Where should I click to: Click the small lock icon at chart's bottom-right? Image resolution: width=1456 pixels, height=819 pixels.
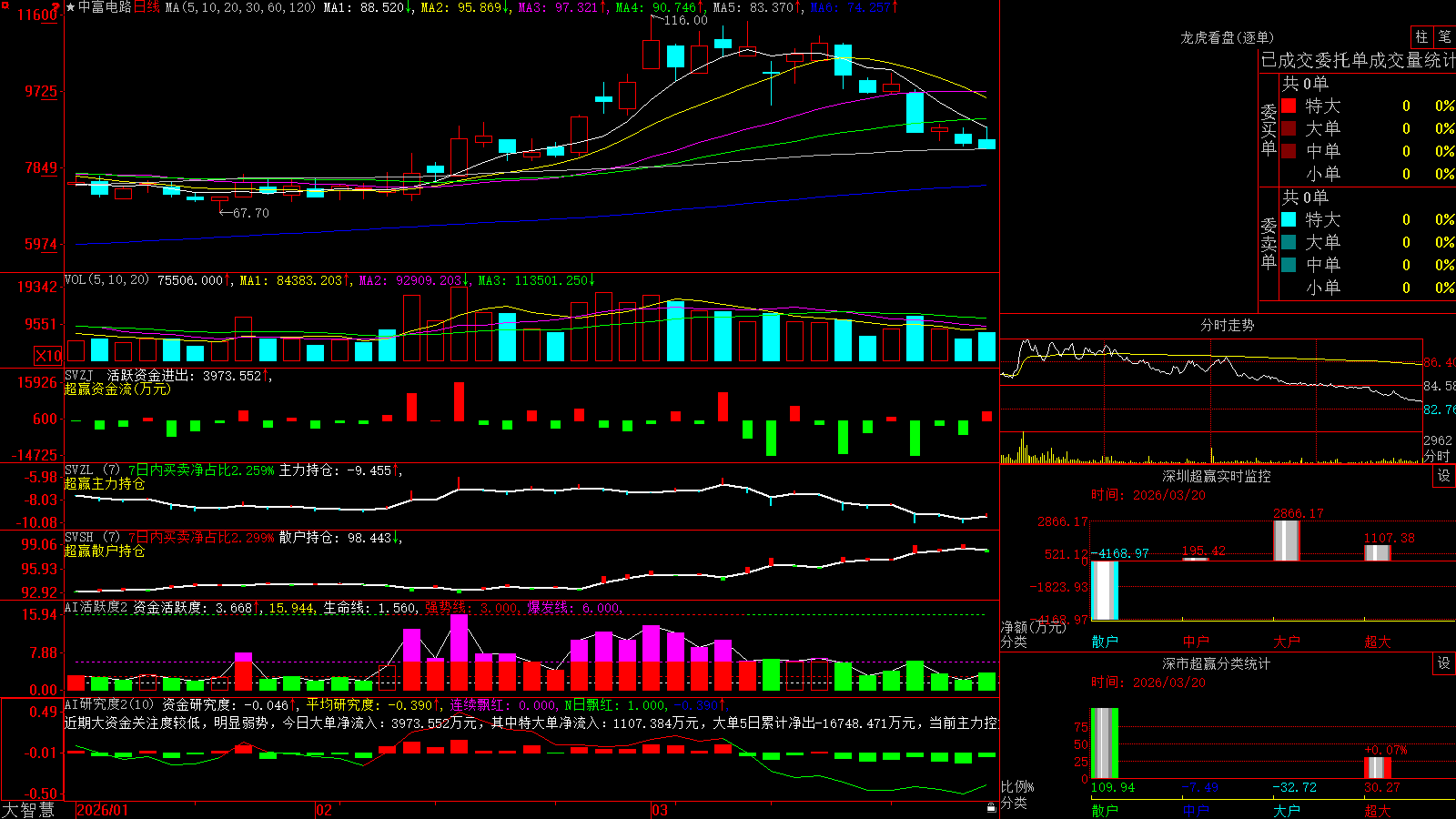tap(991, 807)
